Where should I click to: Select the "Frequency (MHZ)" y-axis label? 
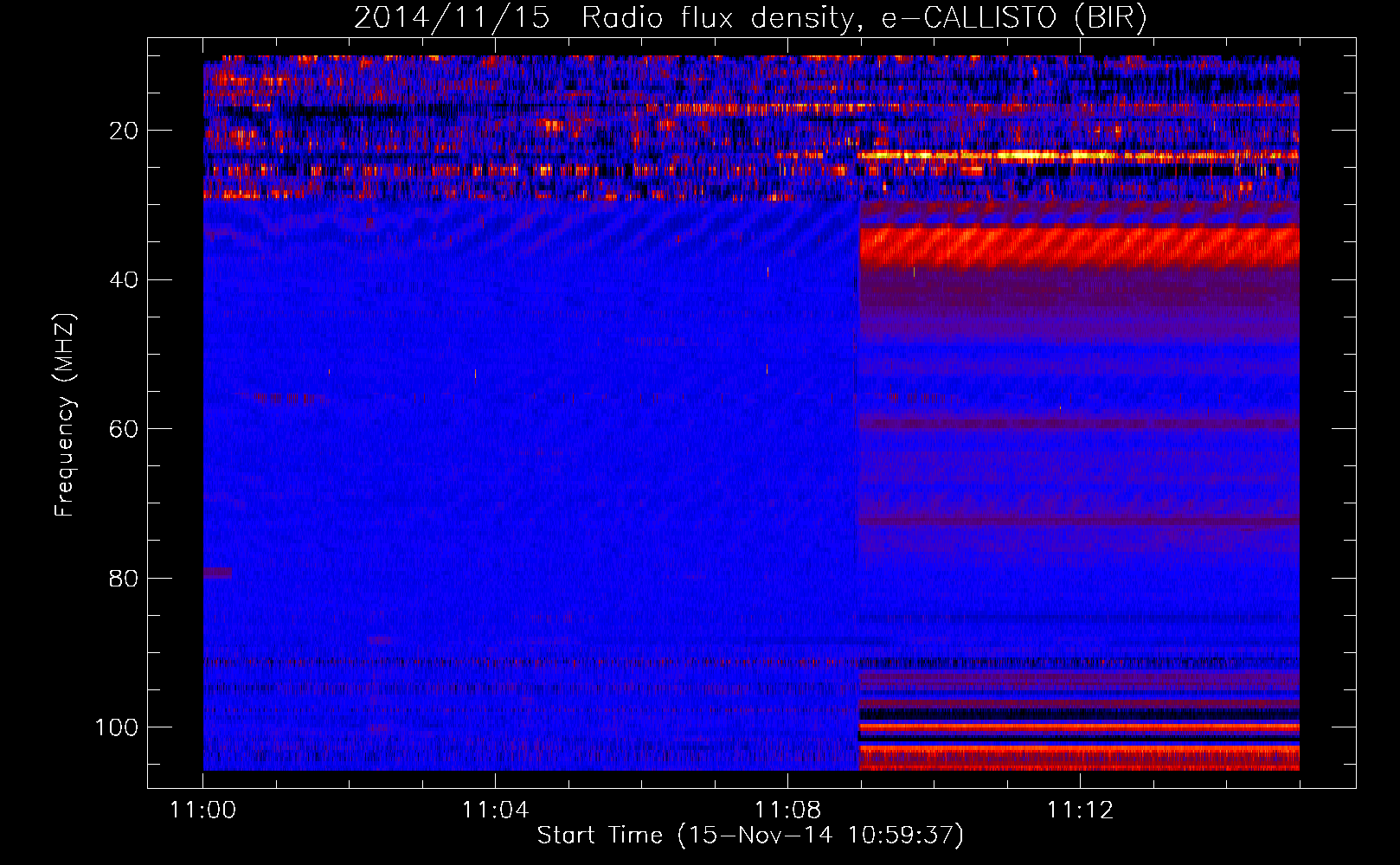(66, 414)
